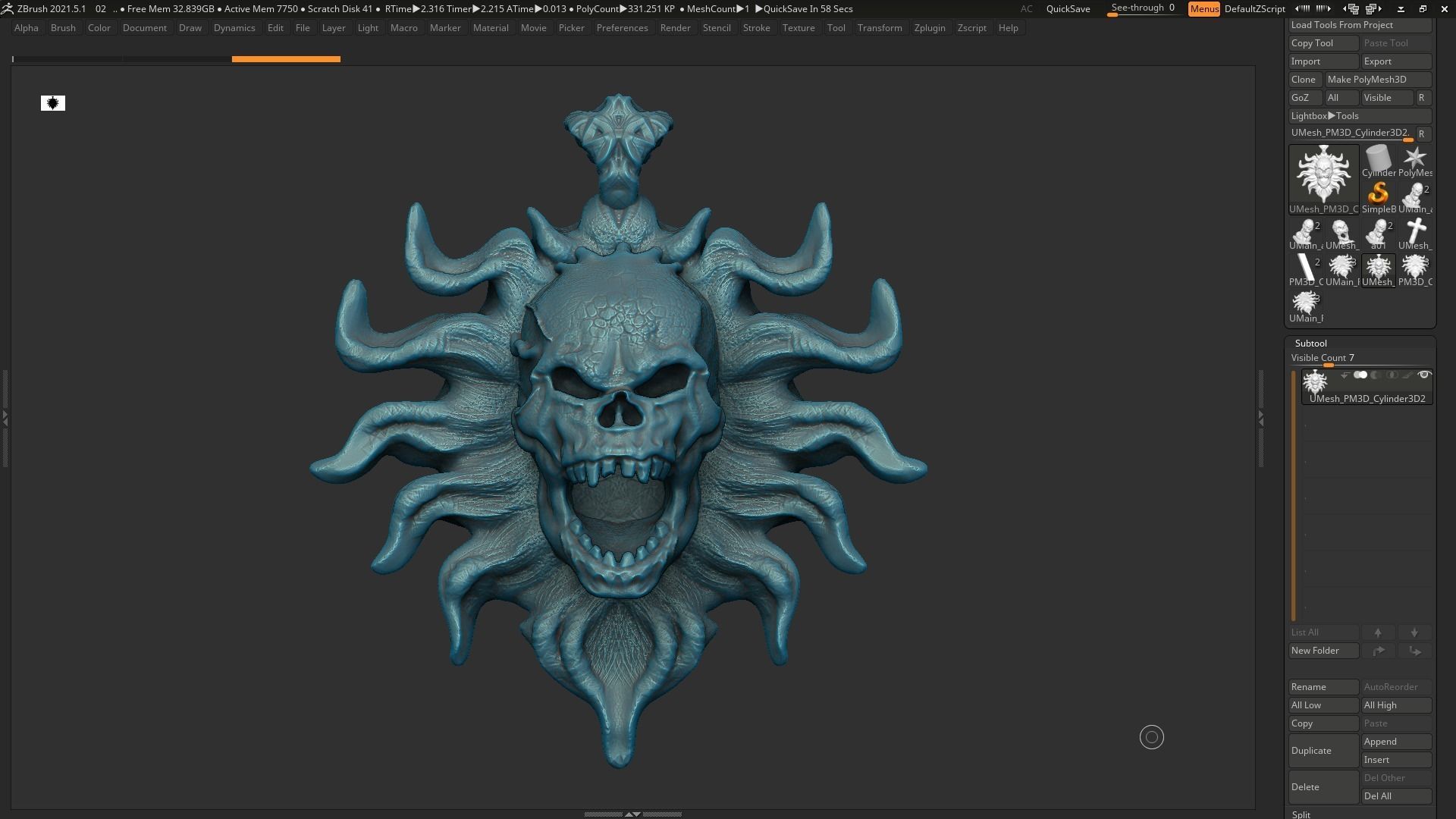Toggle the subtool polypaint brush icon
Screen dimensions: 1456x819
point(1408,375)
